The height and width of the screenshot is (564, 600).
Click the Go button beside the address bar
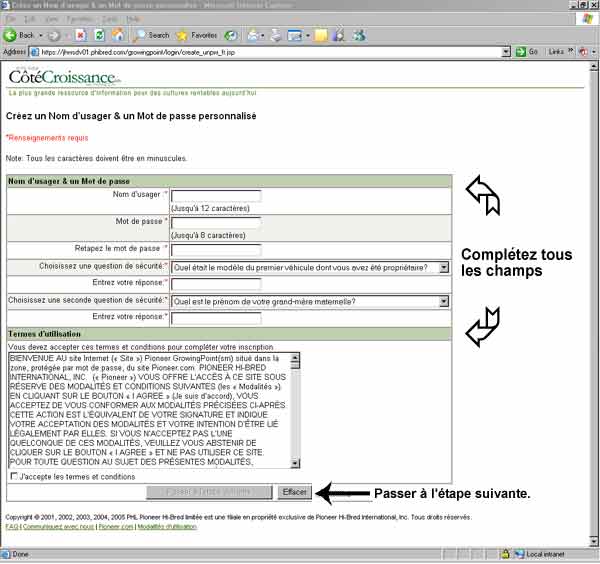coord(527,51)
